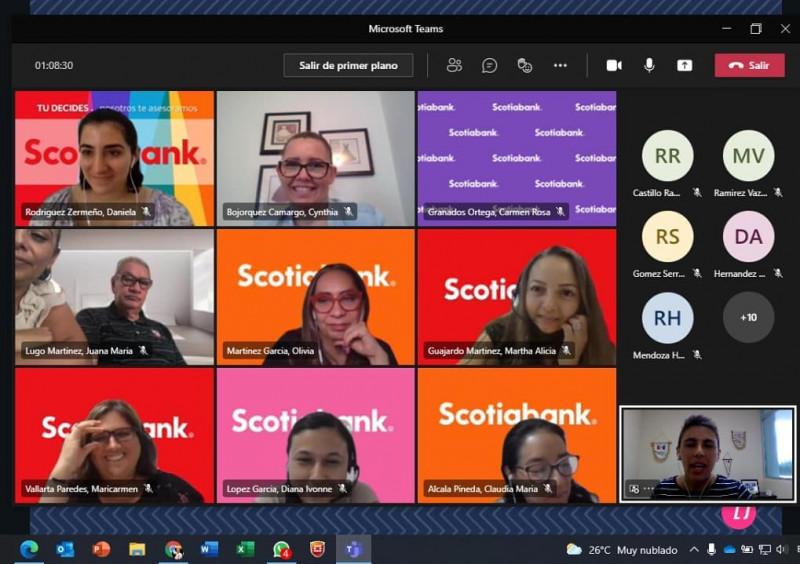Select Granados Ortega, Carmen Rosa tile
This screenshot has width=800, height=564.
tap(517, 158)
